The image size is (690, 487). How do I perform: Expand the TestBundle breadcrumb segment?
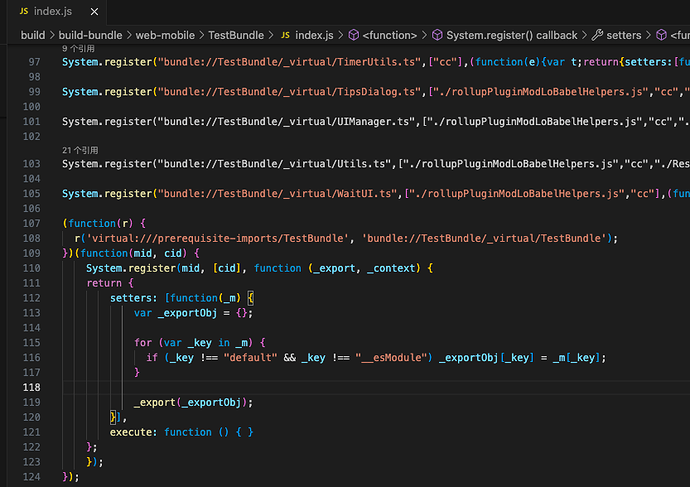(x=239, y=35)
